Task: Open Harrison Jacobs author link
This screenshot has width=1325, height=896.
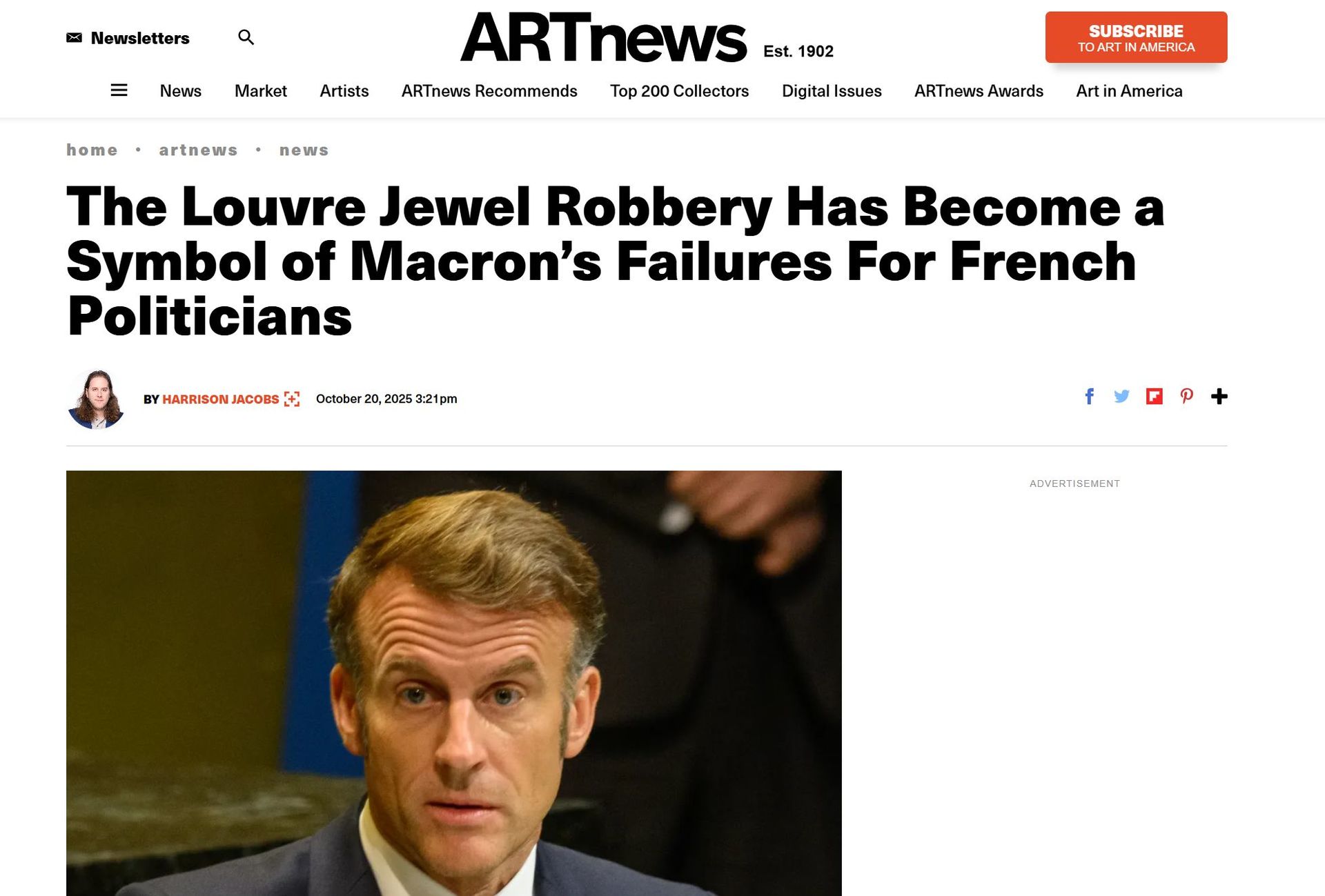Action: click(220, 399)
